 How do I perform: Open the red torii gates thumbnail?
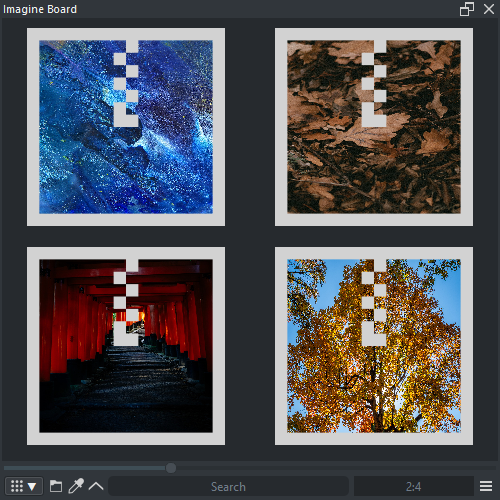pos(126,346)
